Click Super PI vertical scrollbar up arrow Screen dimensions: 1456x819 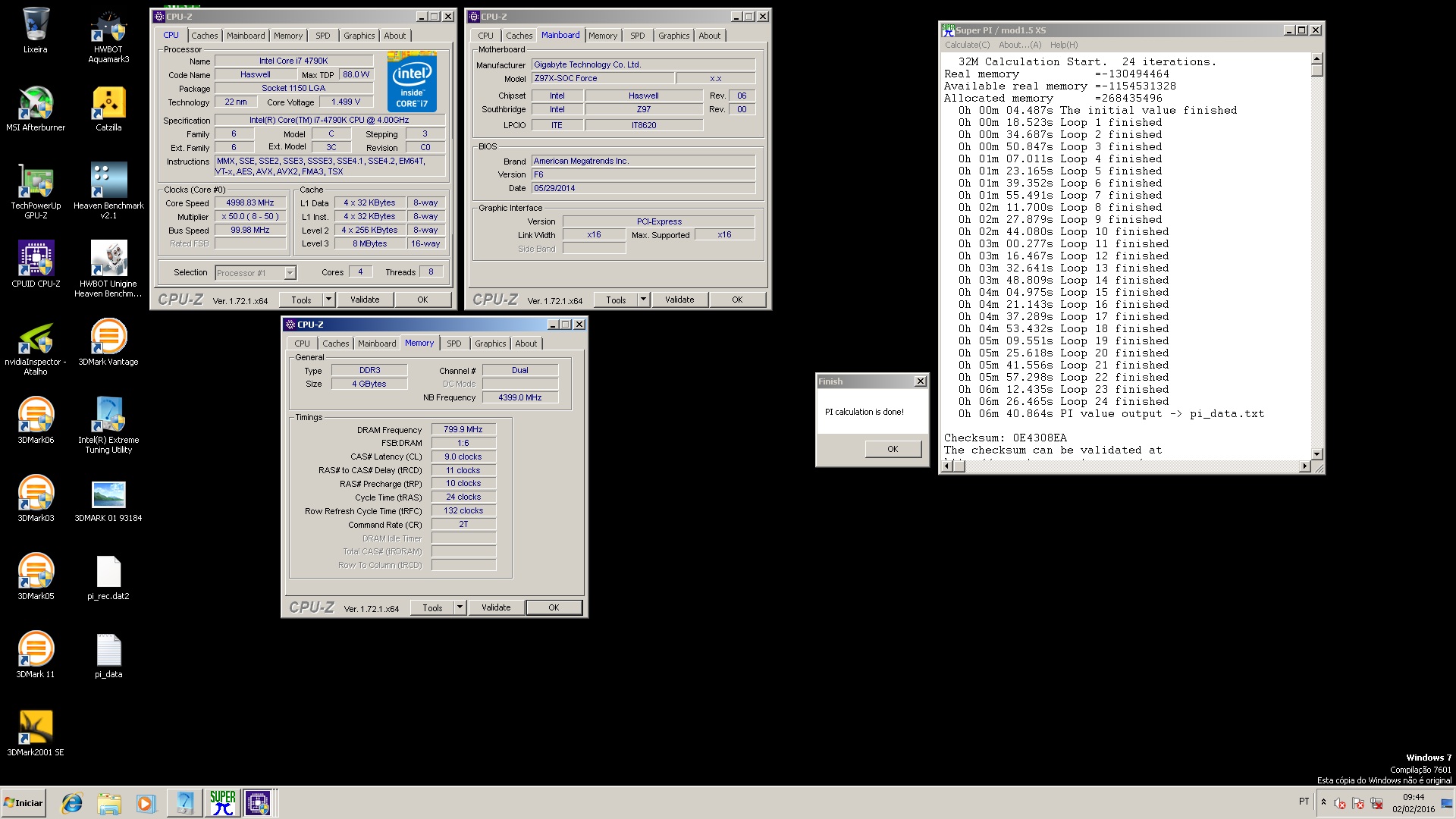click(1316, 58)
